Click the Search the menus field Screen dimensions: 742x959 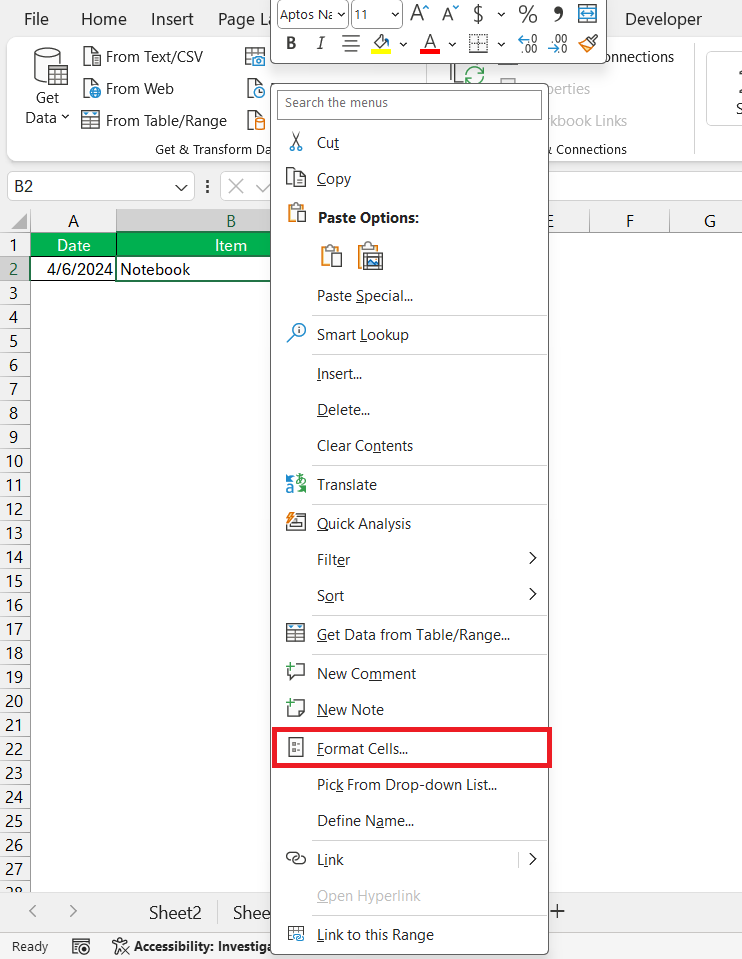coord(409,103)
